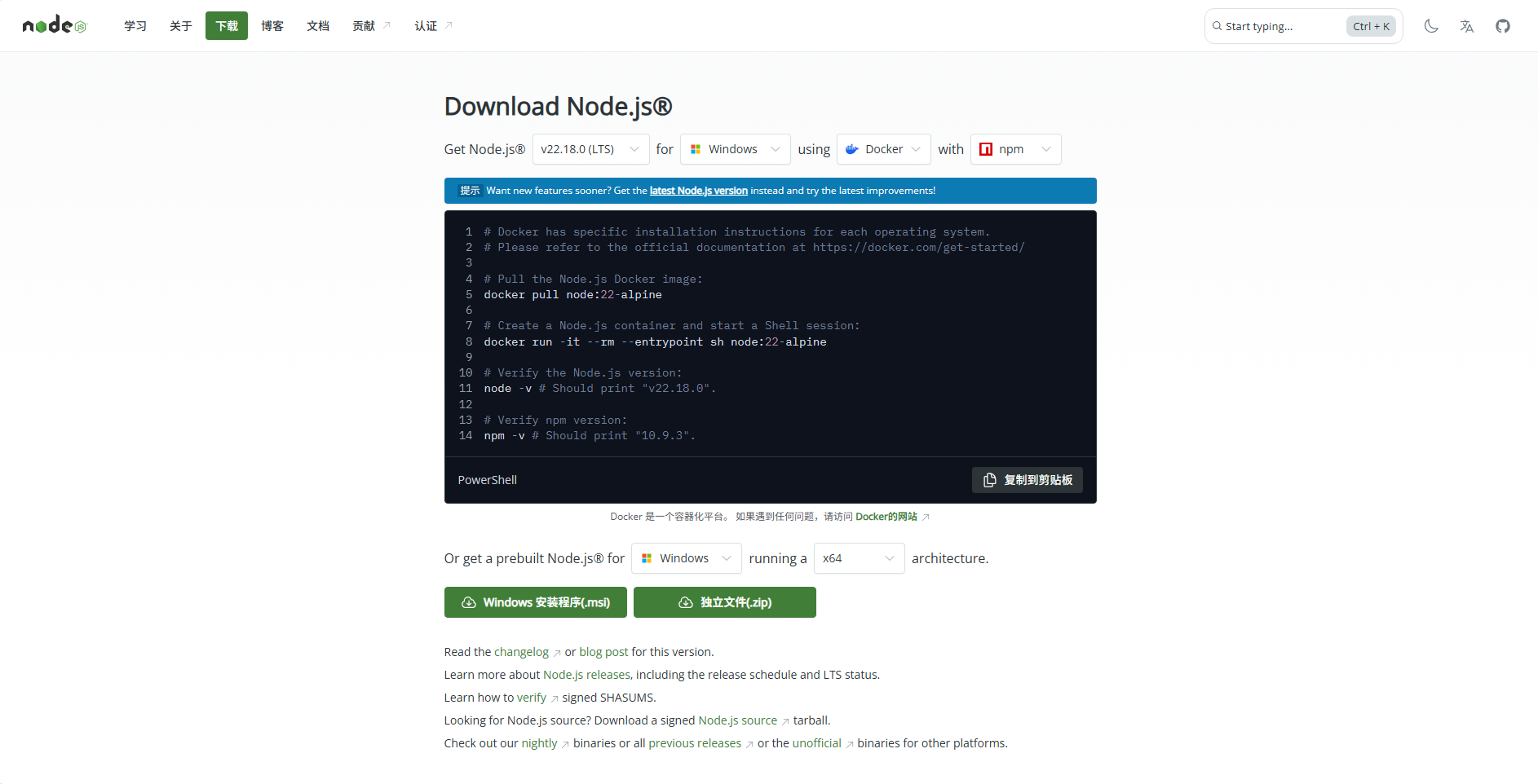Download the Windows 安装程序(.msi) installer
The width and height of the screenshot is (1538, 784).
[x=535, y=602]
